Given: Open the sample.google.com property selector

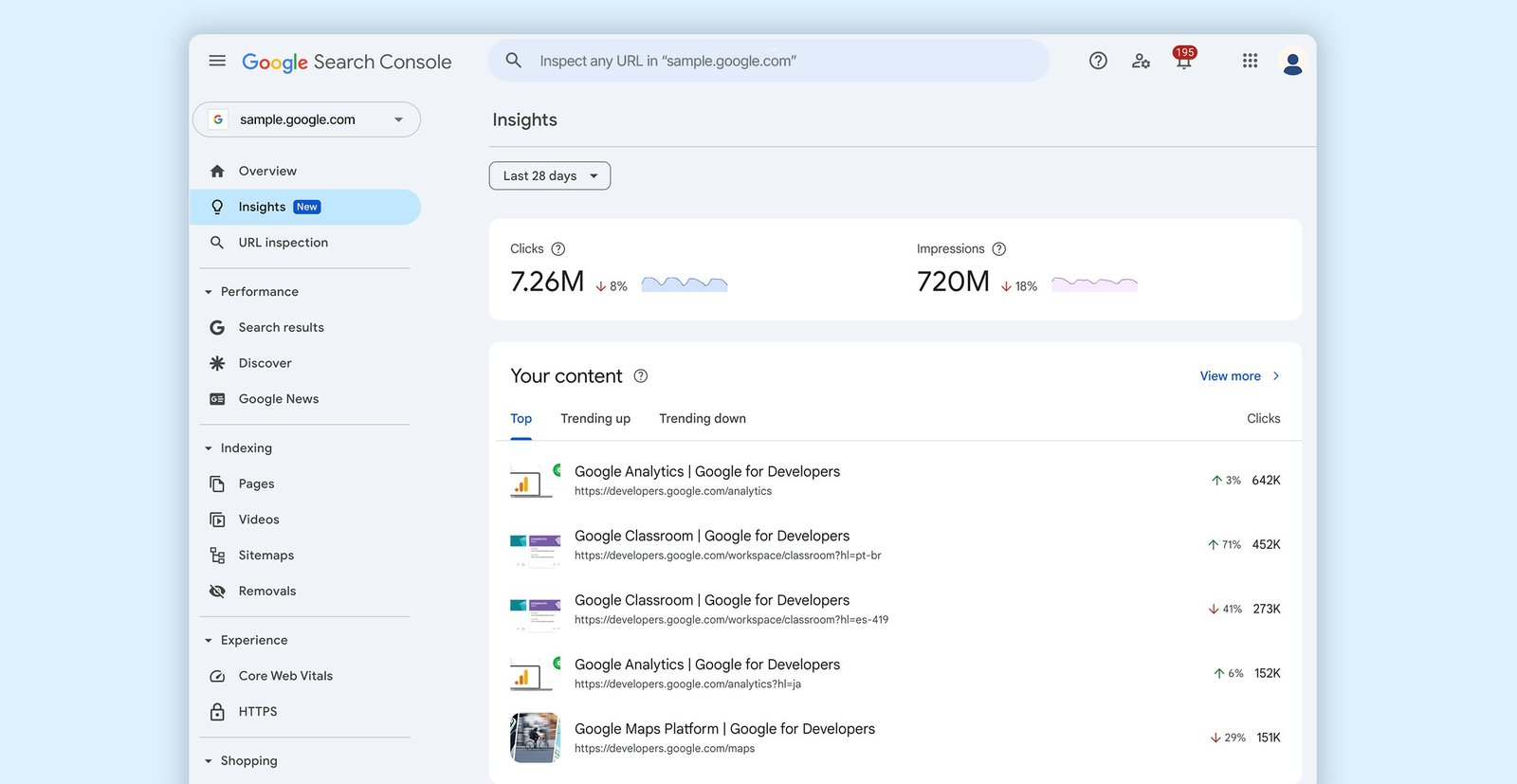Looking at the screenshot, I should pyautogui.click(x=306, y=119).
